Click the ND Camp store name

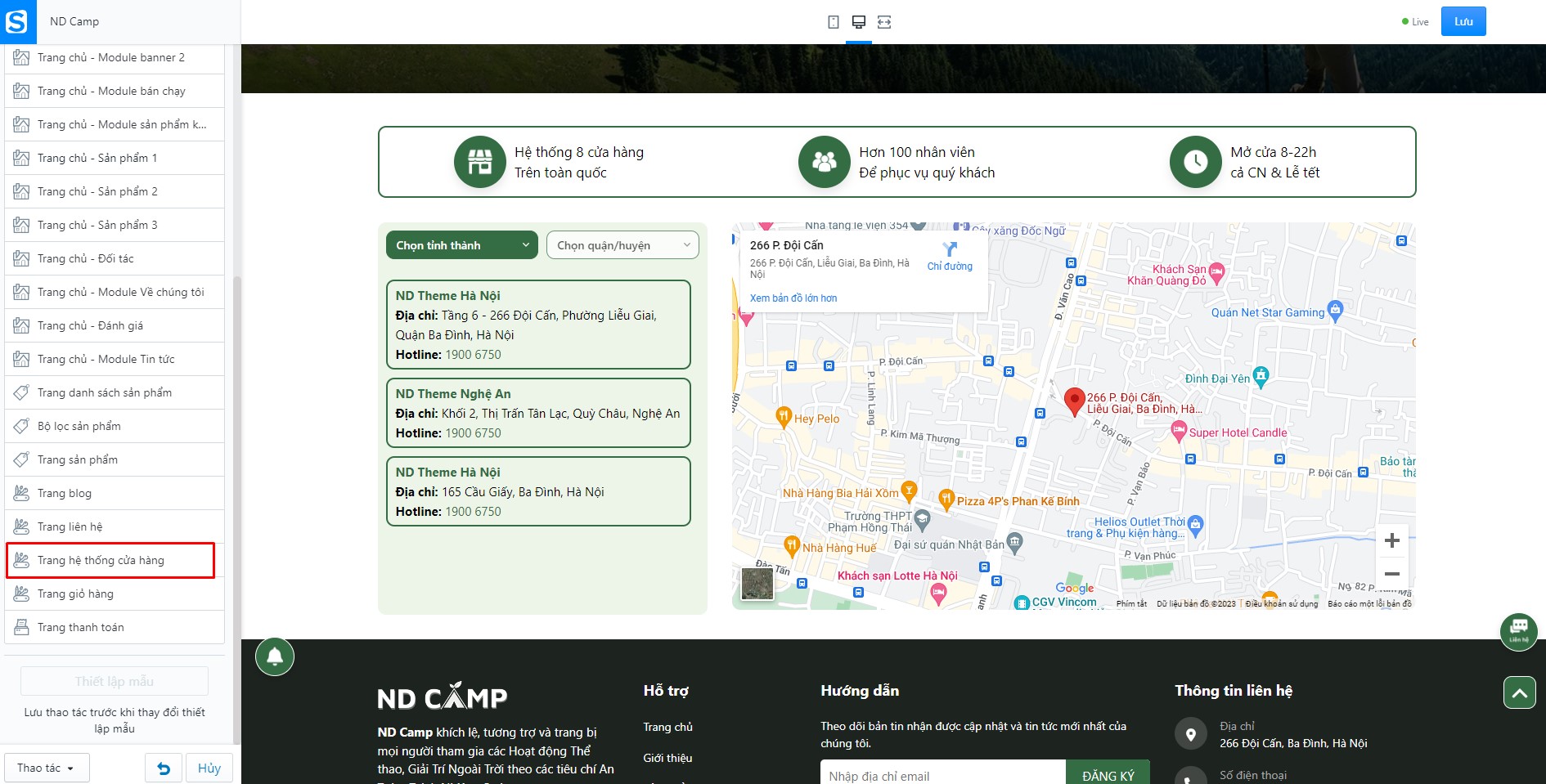click(74, 21)
